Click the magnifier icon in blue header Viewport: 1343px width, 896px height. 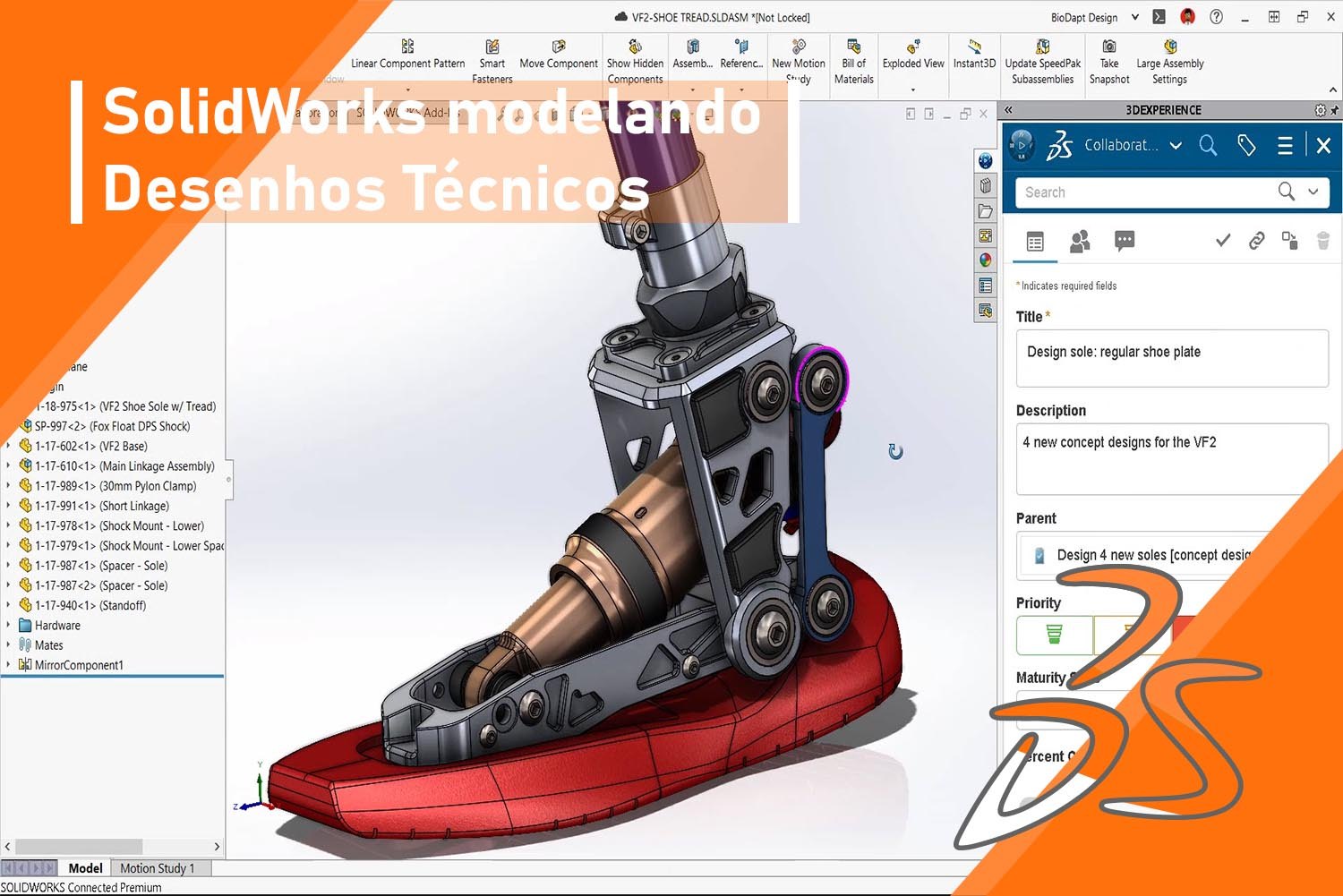(x=1208, y=145)
